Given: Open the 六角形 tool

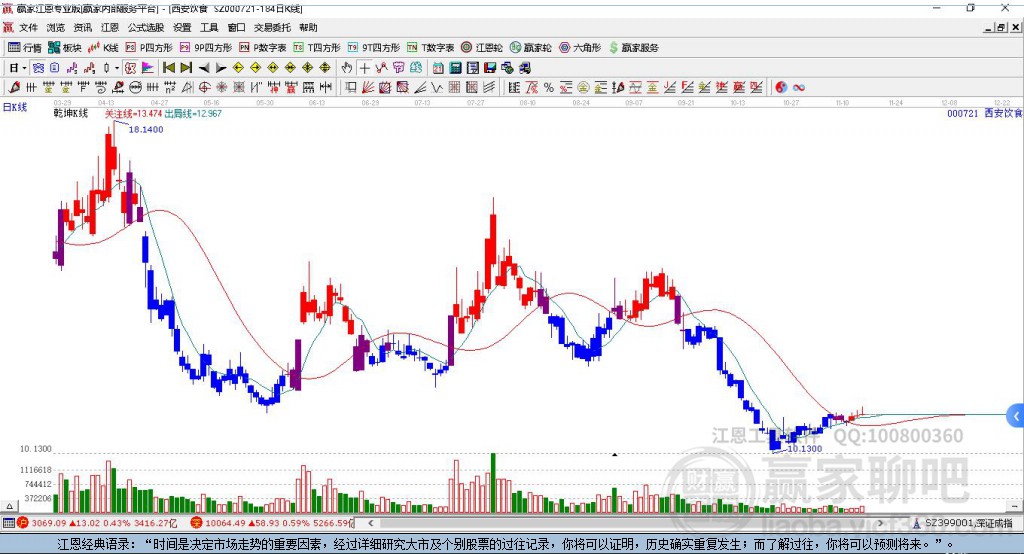Looking at the screenshot, I should pos(580,48).
